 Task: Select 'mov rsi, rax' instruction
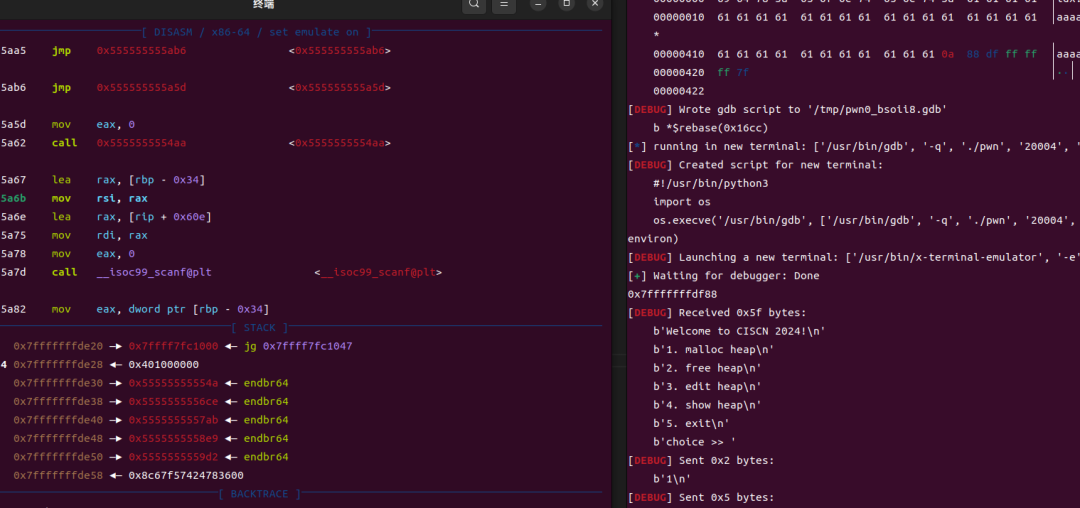pos(99,198)
